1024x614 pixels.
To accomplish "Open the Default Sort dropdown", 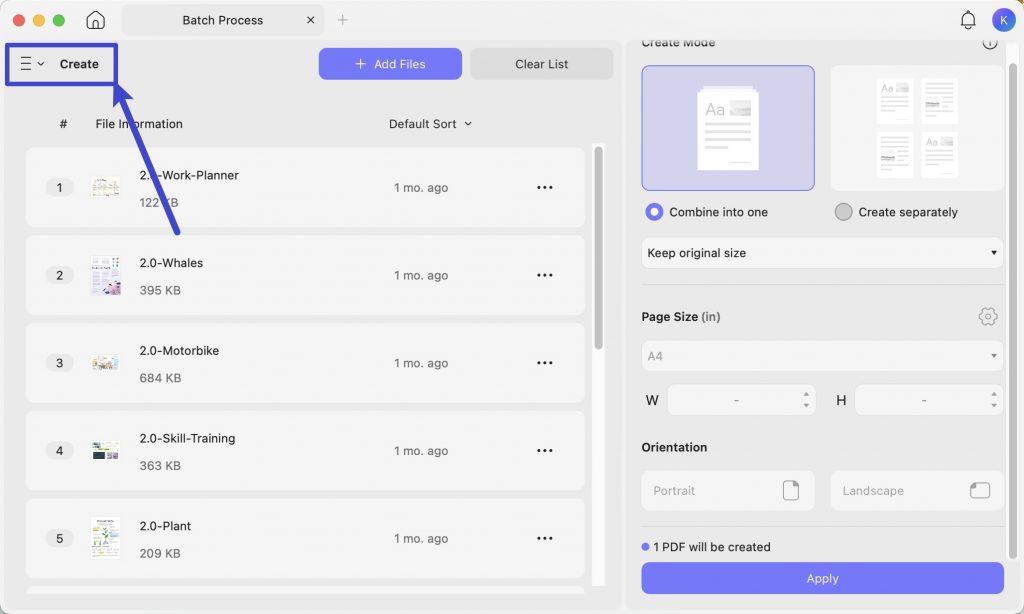I will point(430,124).
